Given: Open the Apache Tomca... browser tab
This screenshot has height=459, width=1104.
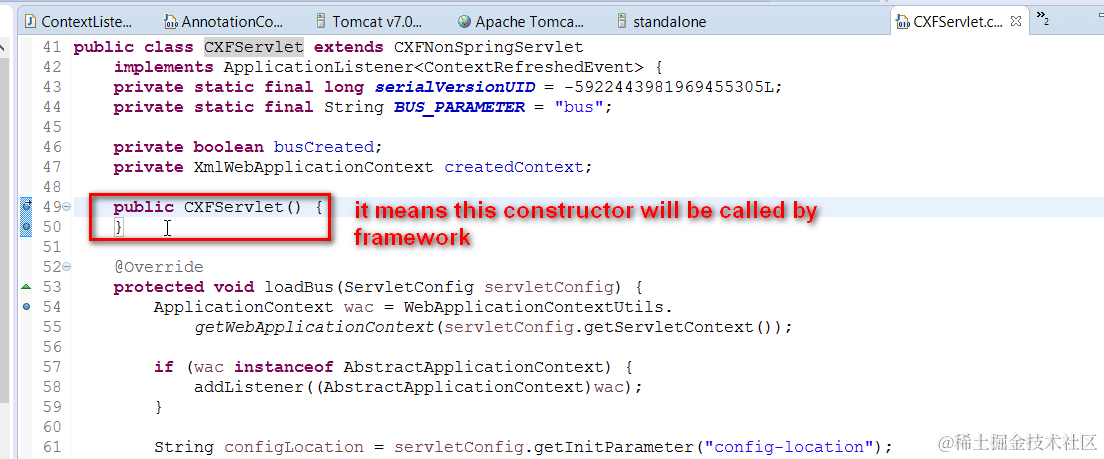Looking at the screenshot, I should (x=522, y=21).
